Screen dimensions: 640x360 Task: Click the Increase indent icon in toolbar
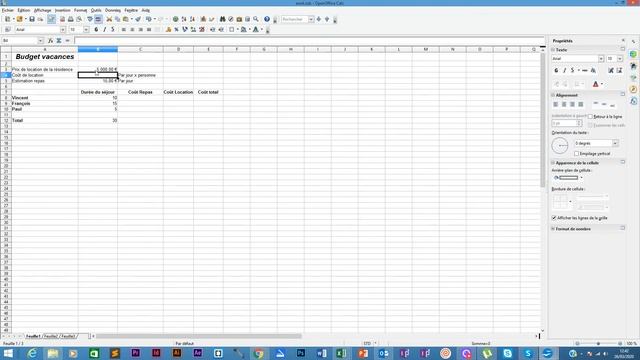click(x=221, y=29)
